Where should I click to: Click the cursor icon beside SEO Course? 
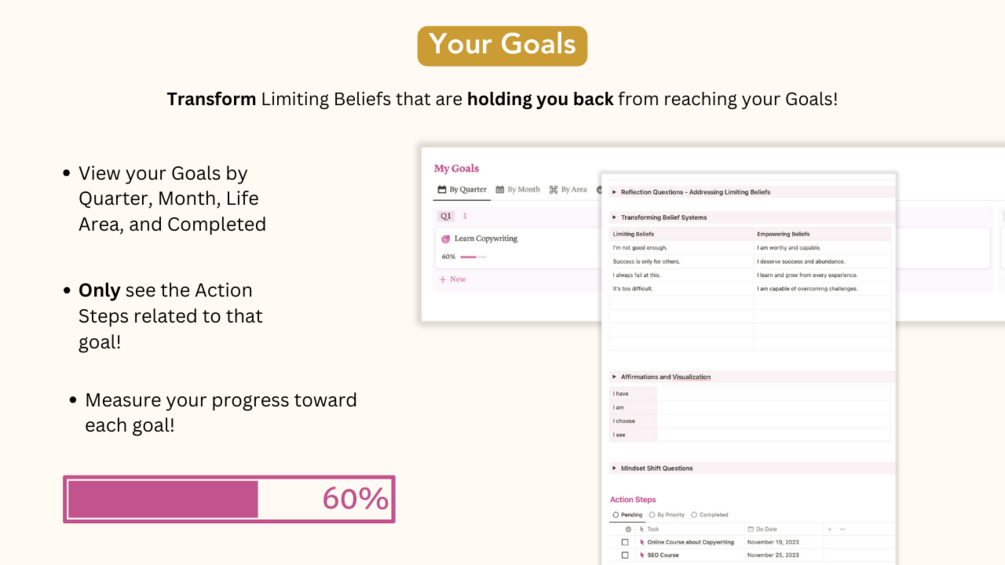[642, 555]
